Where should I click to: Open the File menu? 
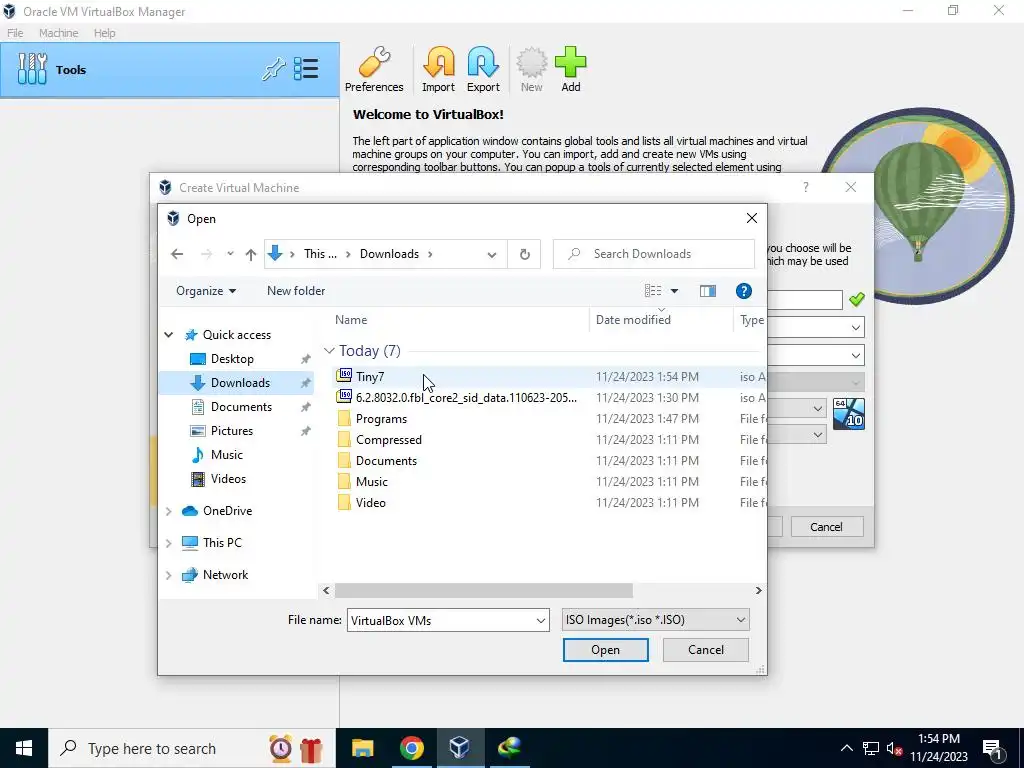(15, 33)
